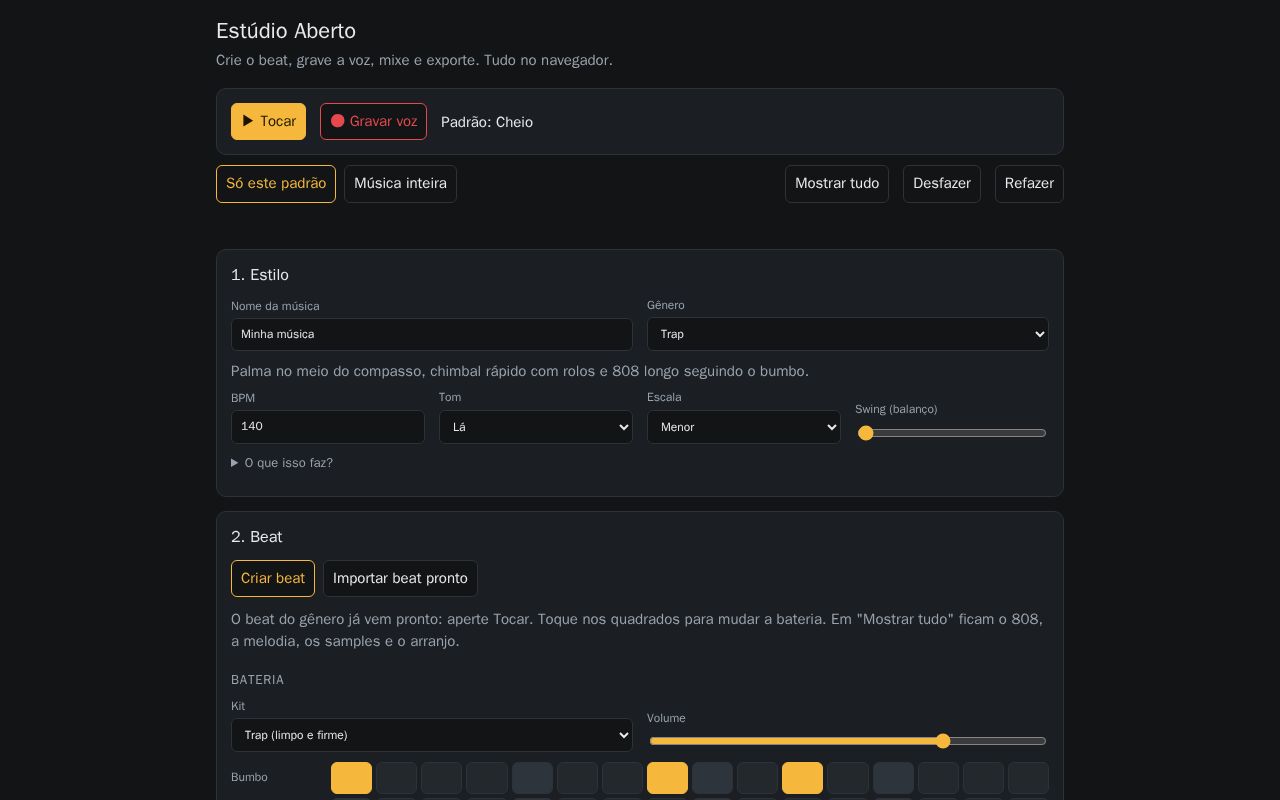Start playback with the Tocar button
This screenshot has height=800, width=1280.
(268, 121)
